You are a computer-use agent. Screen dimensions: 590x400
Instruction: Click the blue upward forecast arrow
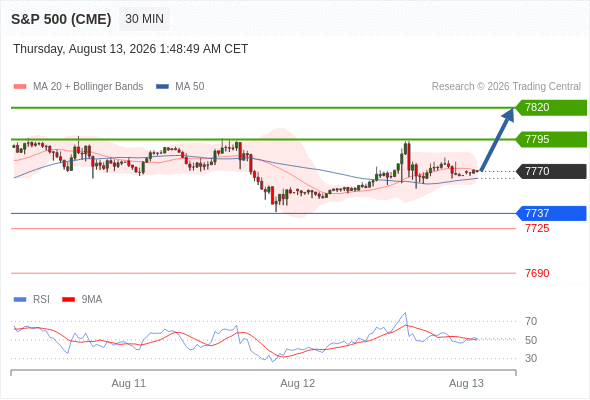click(x=497, y=140)
